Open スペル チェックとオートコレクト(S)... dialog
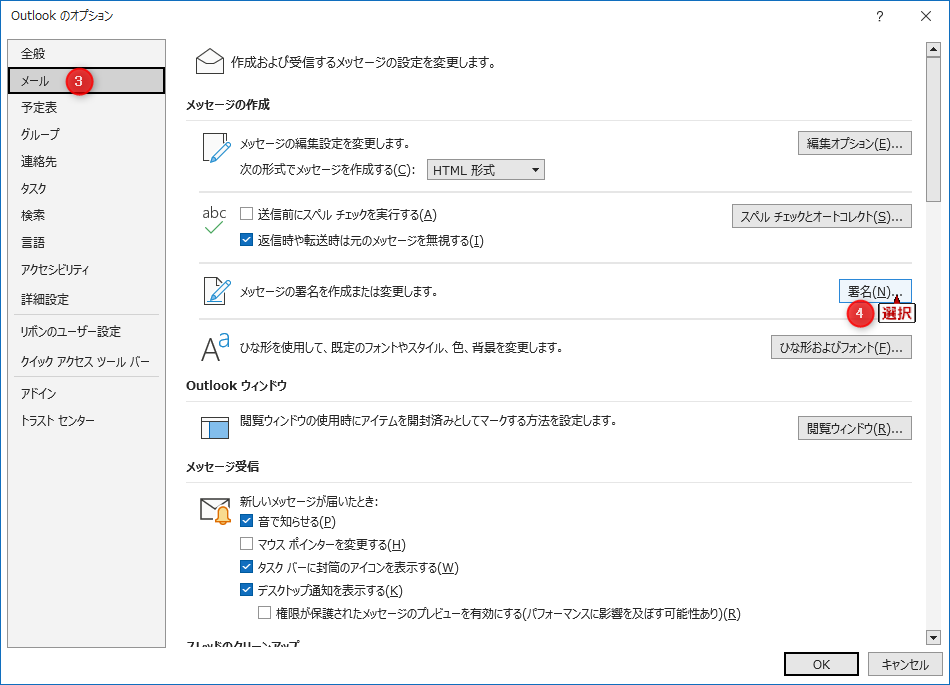This screenshot has width=950, height=685. pyautogui.click(x=822, y=217)
